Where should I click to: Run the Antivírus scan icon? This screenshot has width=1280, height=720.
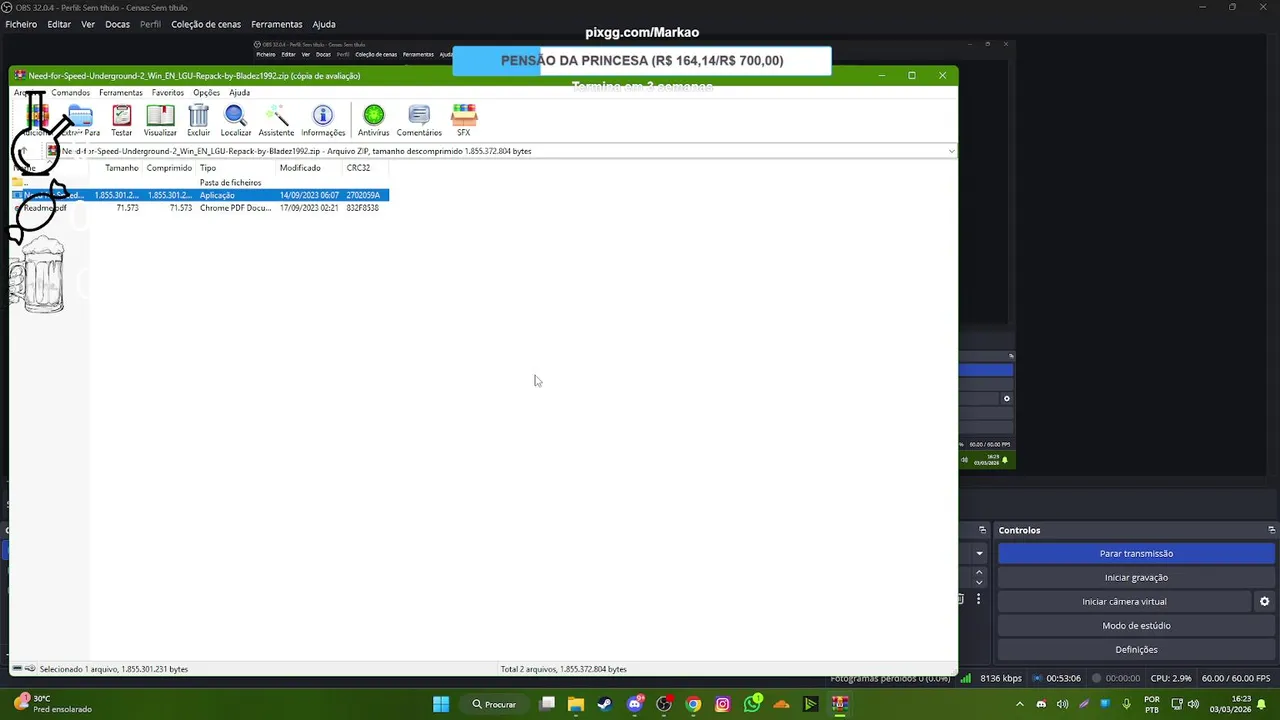(x=373, y=121)
